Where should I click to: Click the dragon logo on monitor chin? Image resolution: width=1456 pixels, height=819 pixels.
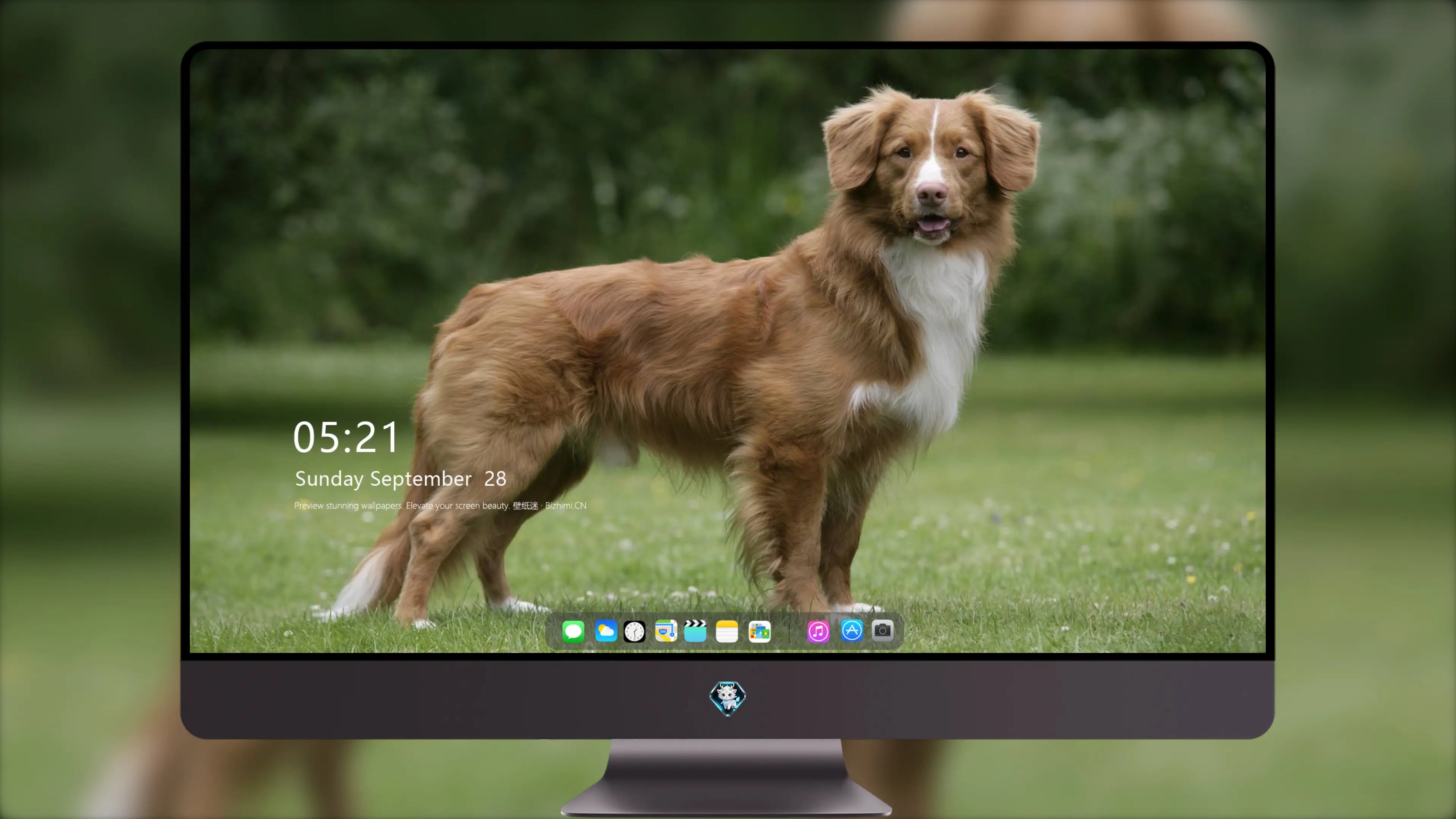[728, 698]
